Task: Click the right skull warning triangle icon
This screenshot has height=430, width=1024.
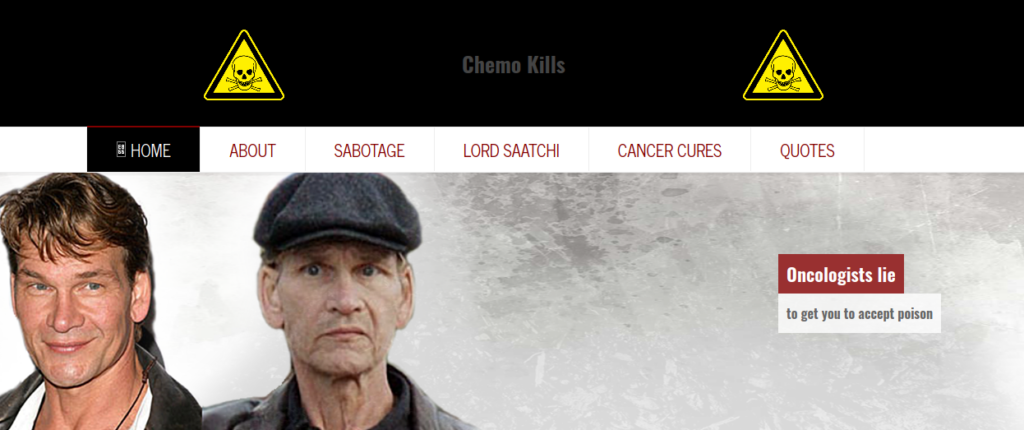Action: [783, 66]
